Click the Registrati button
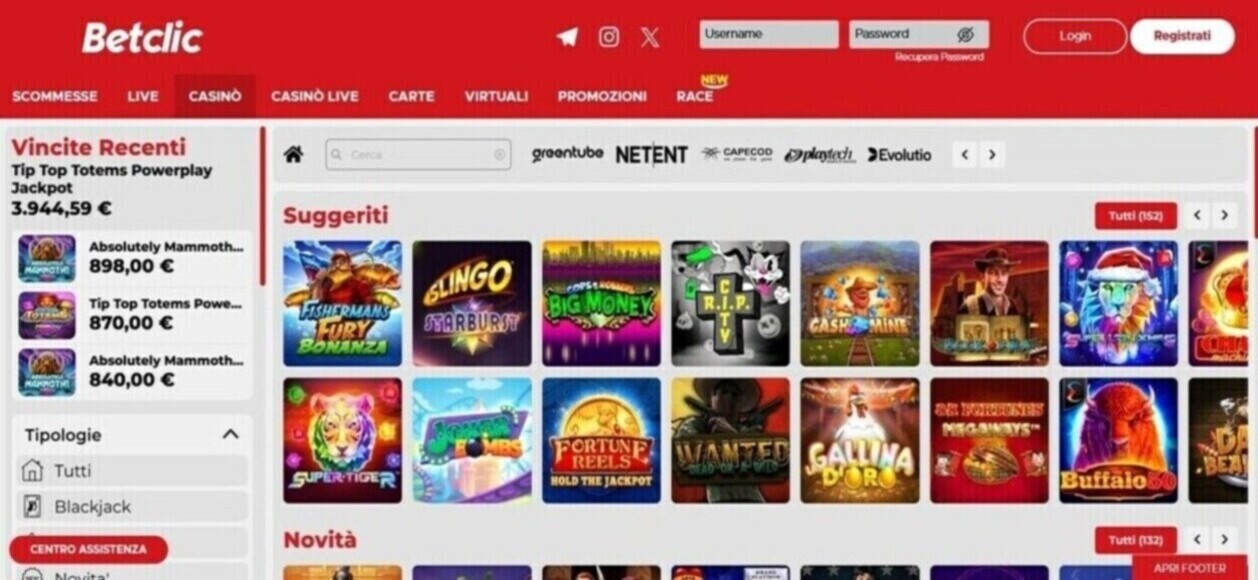The width and height of the screenshot is (1258, 580). tap(1182, 36)
